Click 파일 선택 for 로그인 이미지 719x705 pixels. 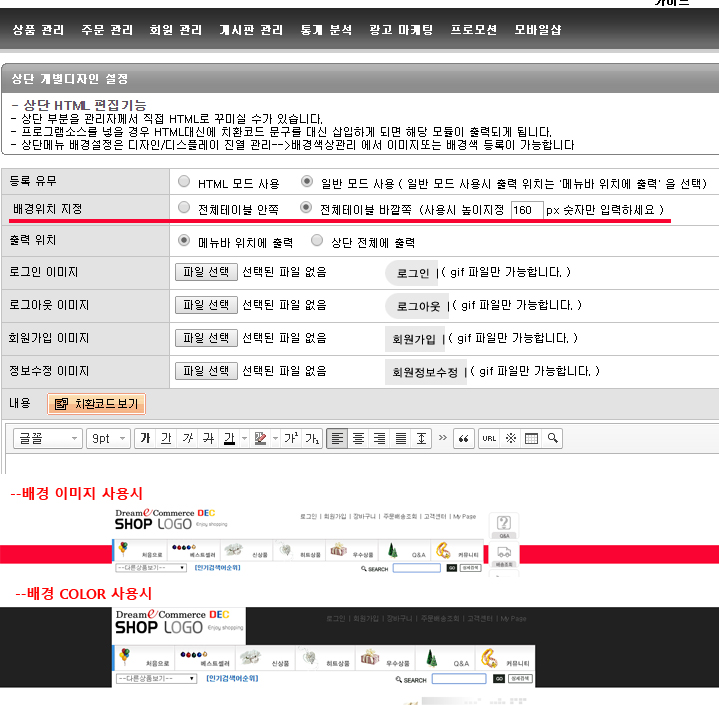pos(206,272)
